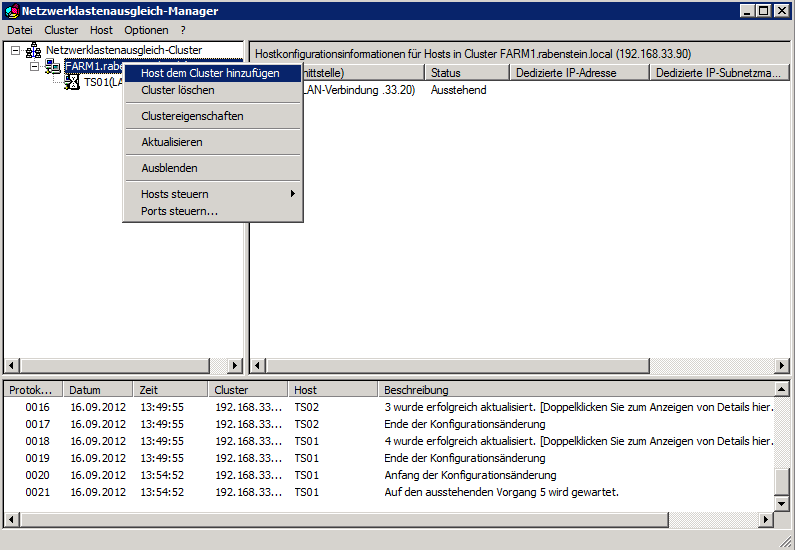Open 'Ports steuern...' context menu entry
Screen dimensions: 795x550
(x=179, y=211)
